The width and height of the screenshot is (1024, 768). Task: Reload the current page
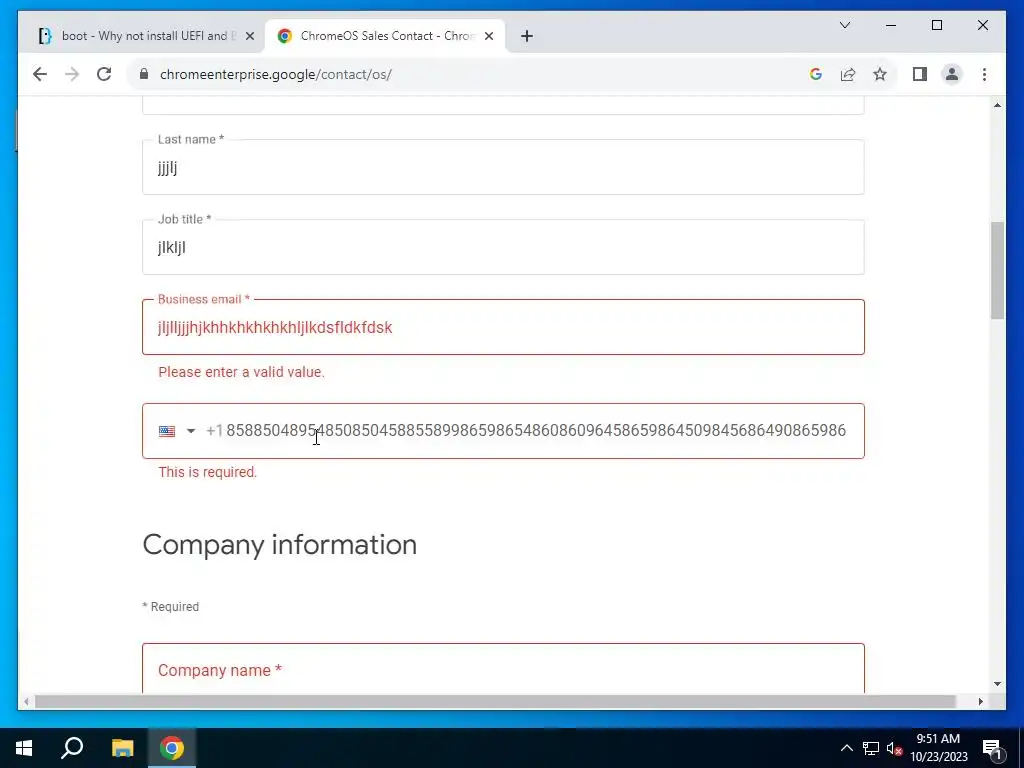104,74
